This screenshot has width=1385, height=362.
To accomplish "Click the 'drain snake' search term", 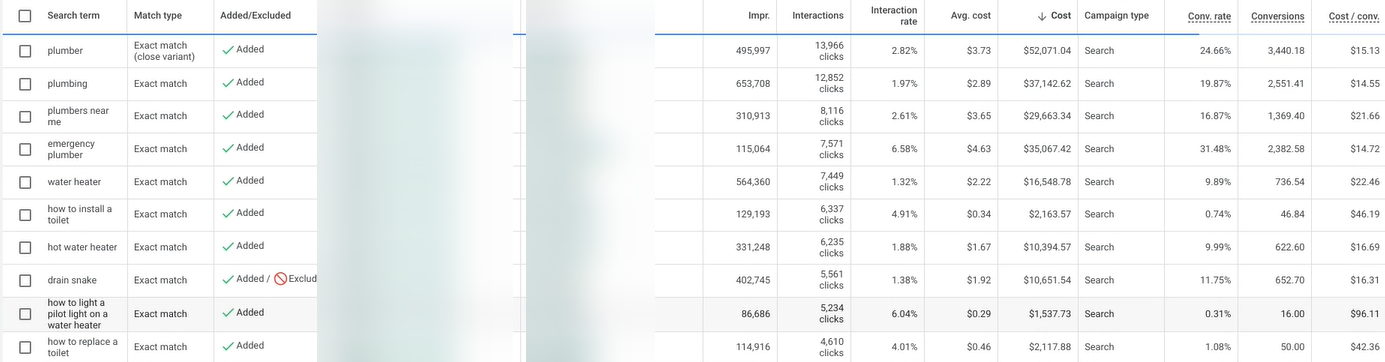I will click(72, 280).
